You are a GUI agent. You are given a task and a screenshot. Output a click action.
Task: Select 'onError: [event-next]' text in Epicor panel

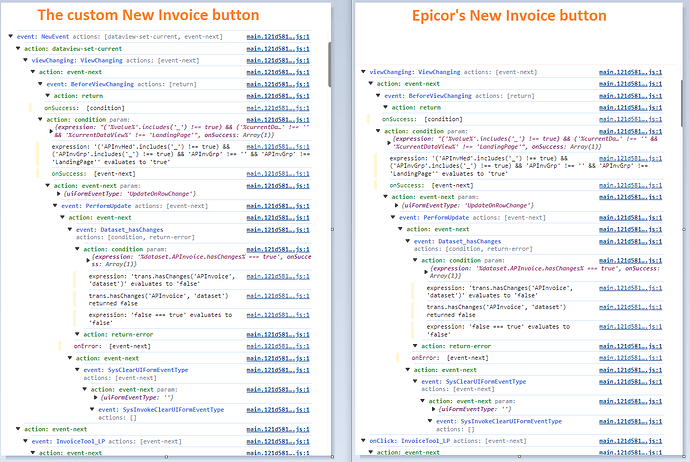click(x=450, y=358)
